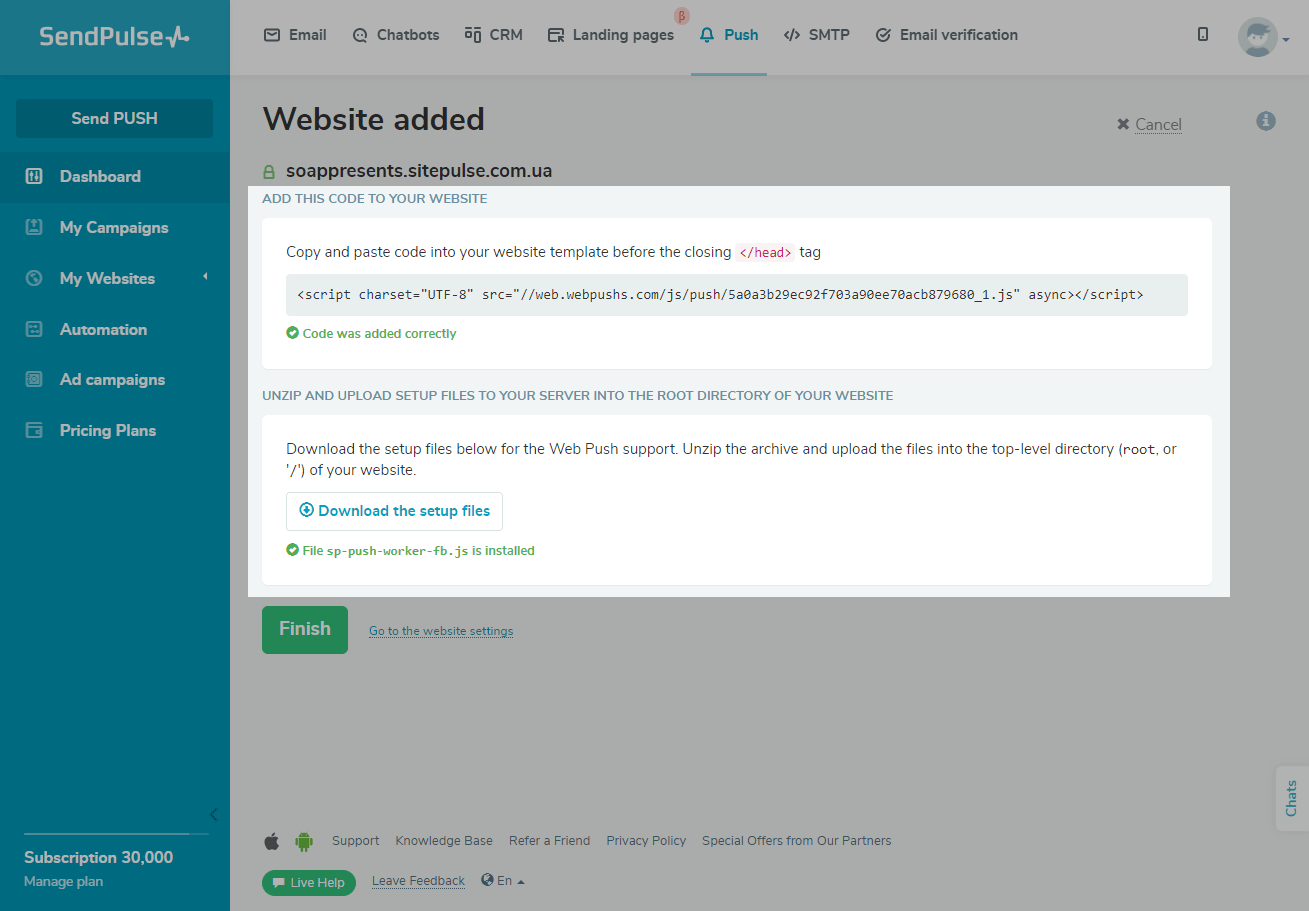Open Email verification section
This screenshot has width=1309, height=911.
(x=946, y=35)
